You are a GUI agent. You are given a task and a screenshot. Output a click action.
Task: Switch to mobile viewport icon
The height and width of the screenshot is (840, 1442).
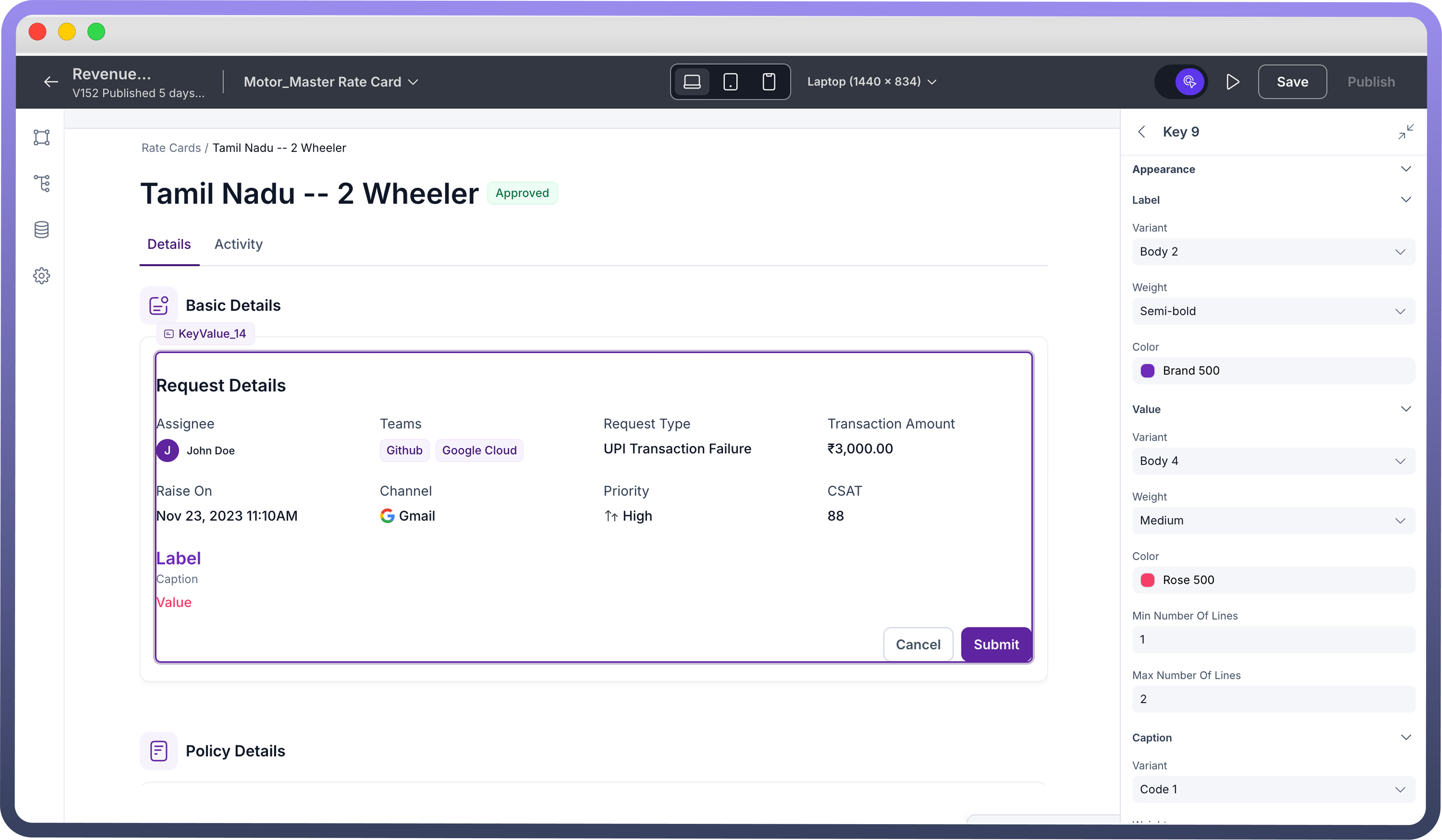(x=768, y=82)
